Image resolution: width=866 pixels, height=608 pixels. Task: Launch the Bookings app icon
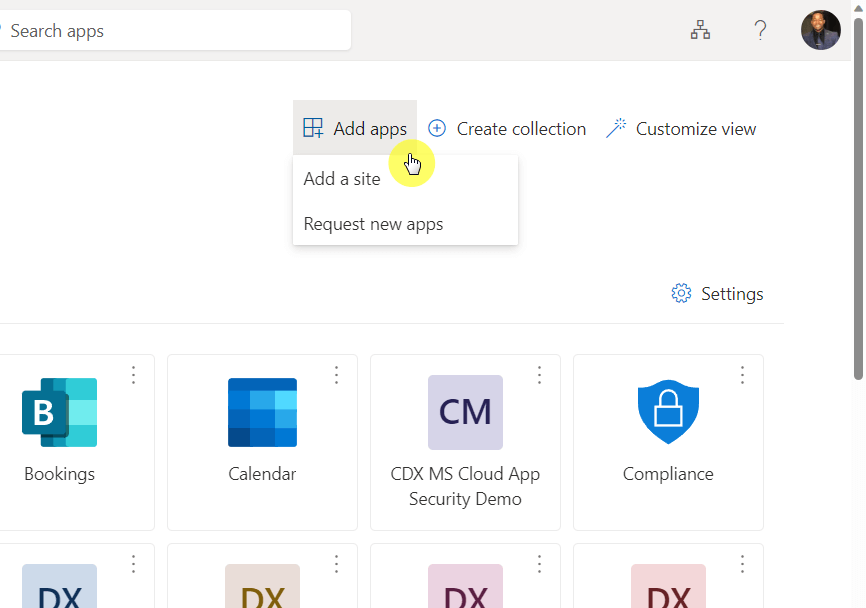(x=60, y=413)
